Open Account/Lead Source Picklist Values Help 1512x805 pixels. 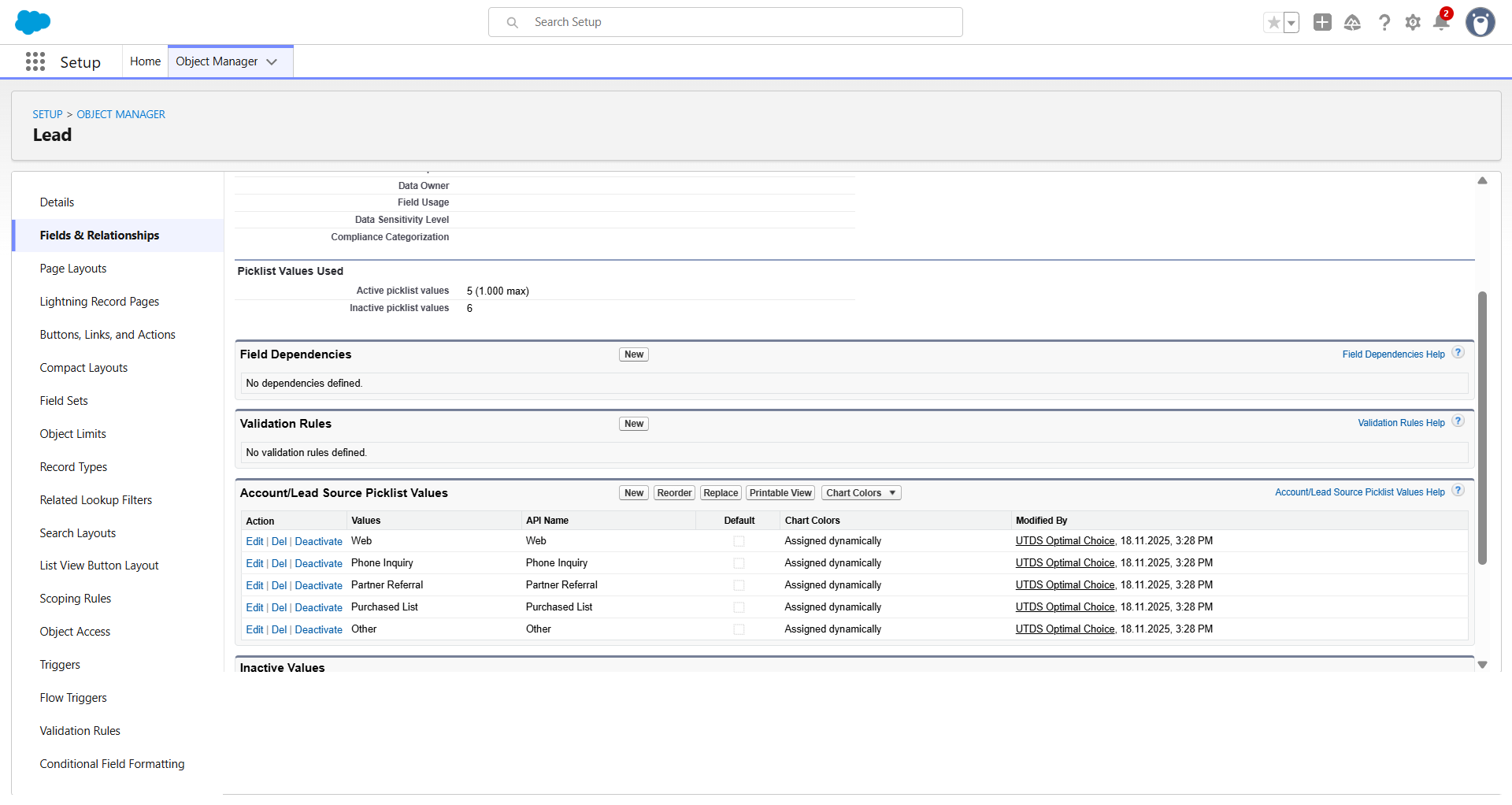click(x=1360, y=492)
